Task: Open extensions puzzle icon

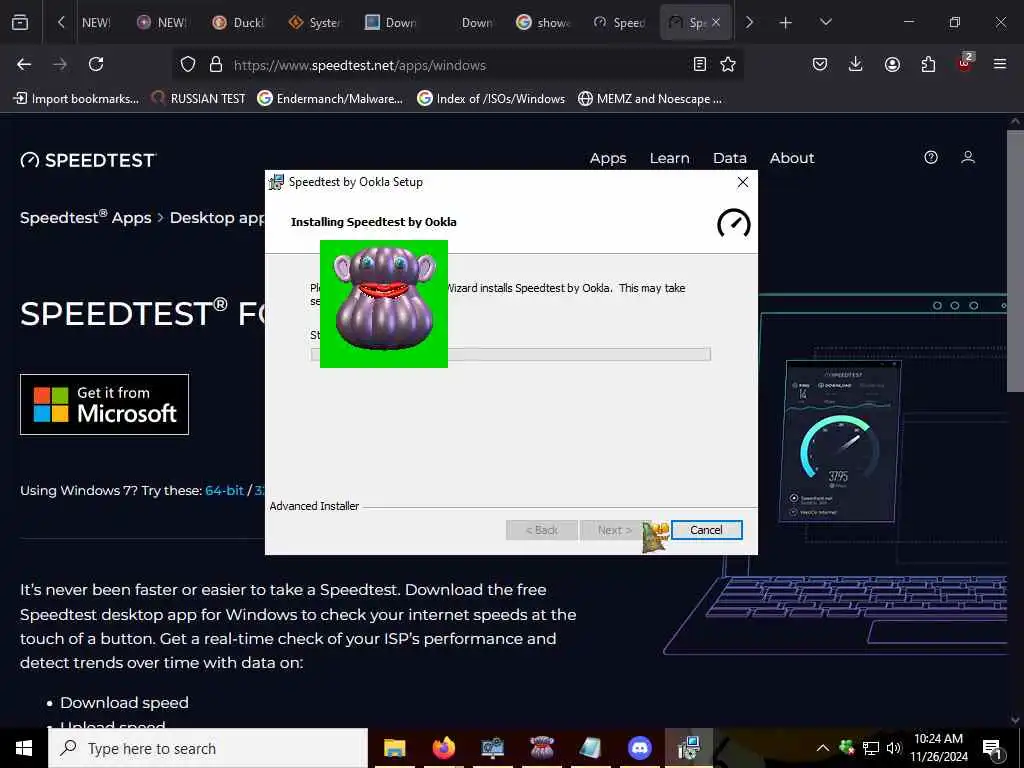Action: (928, 64)
